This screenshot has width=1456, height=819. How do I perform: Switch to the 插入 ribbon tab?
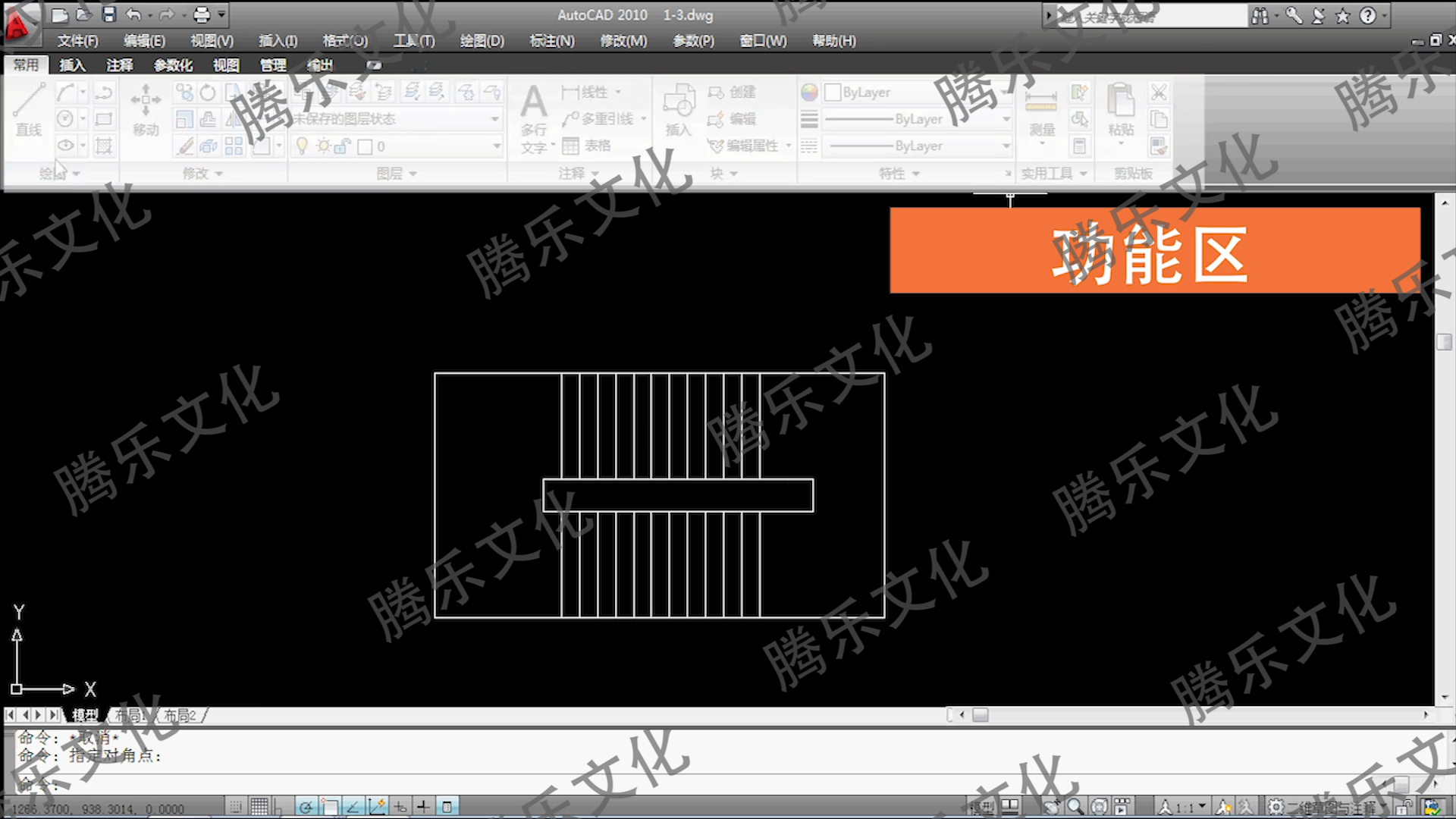(x=72, y=65)
